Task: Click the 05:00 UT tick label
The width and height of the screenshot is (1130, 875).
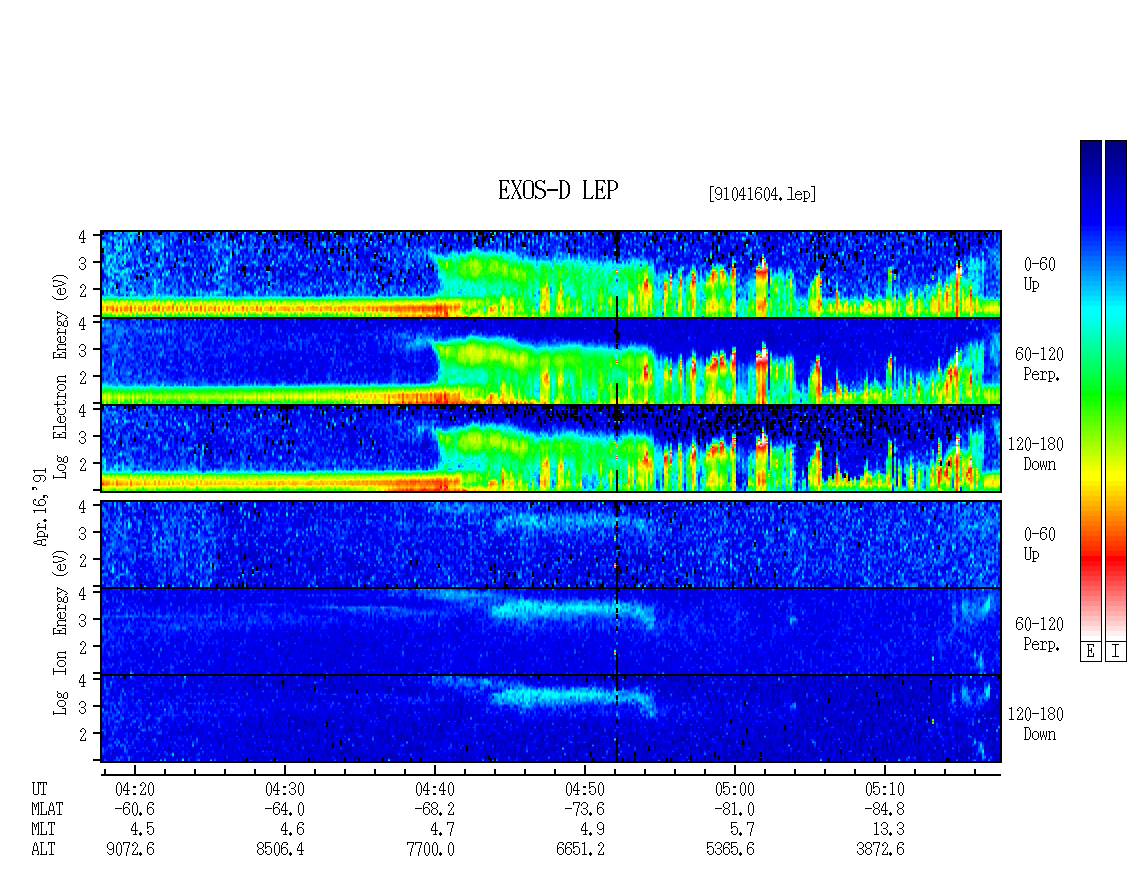Action: click(734, 789)
